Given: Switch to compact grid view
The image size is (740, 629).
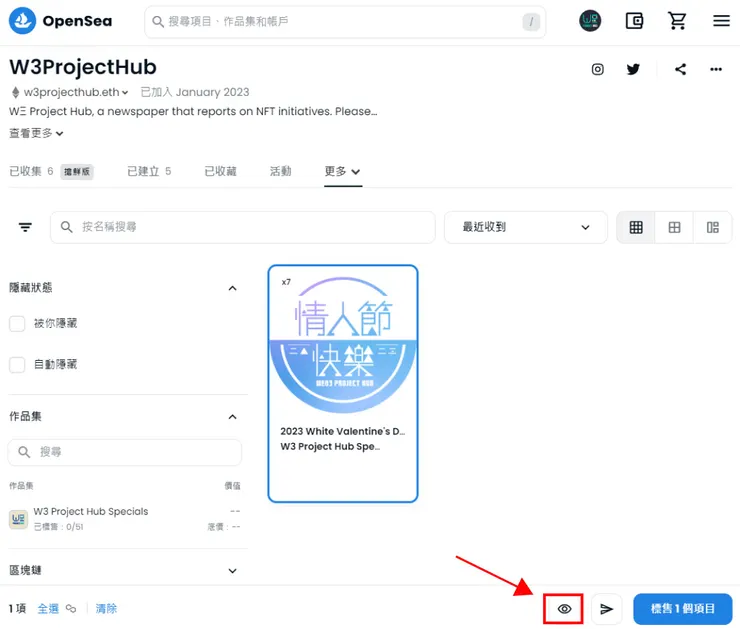Looking at the screenshot, I should [x=636, y=227].
